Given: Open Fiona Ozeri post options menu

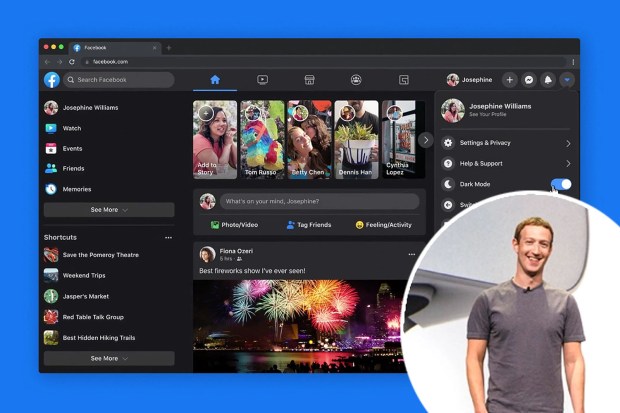Looking at the screenshot, I should click(x=412, y=254).
